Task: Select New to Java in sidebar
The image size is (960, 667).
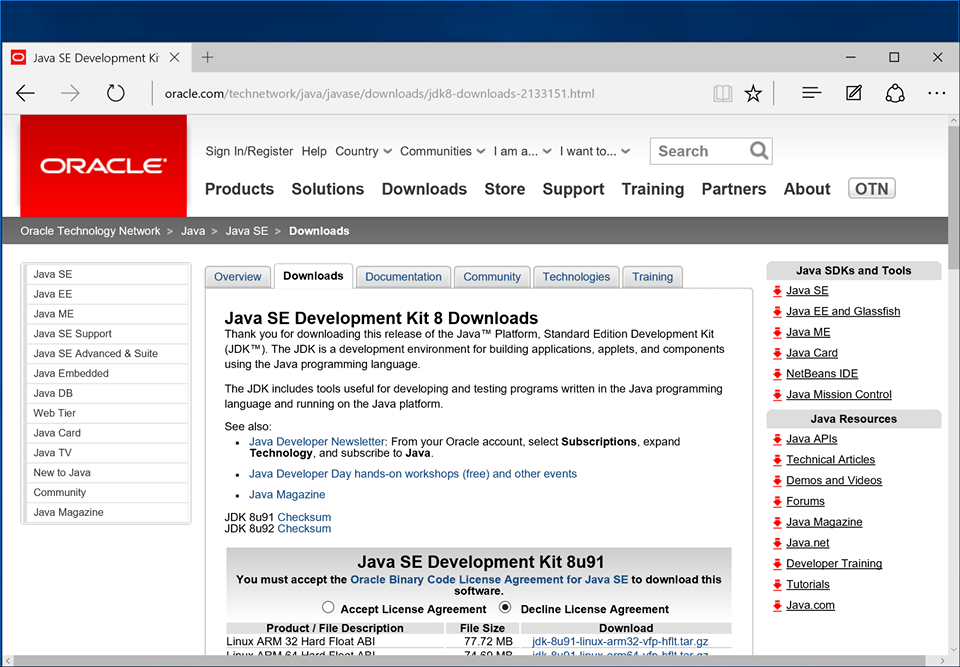Action: pos(107,472)
